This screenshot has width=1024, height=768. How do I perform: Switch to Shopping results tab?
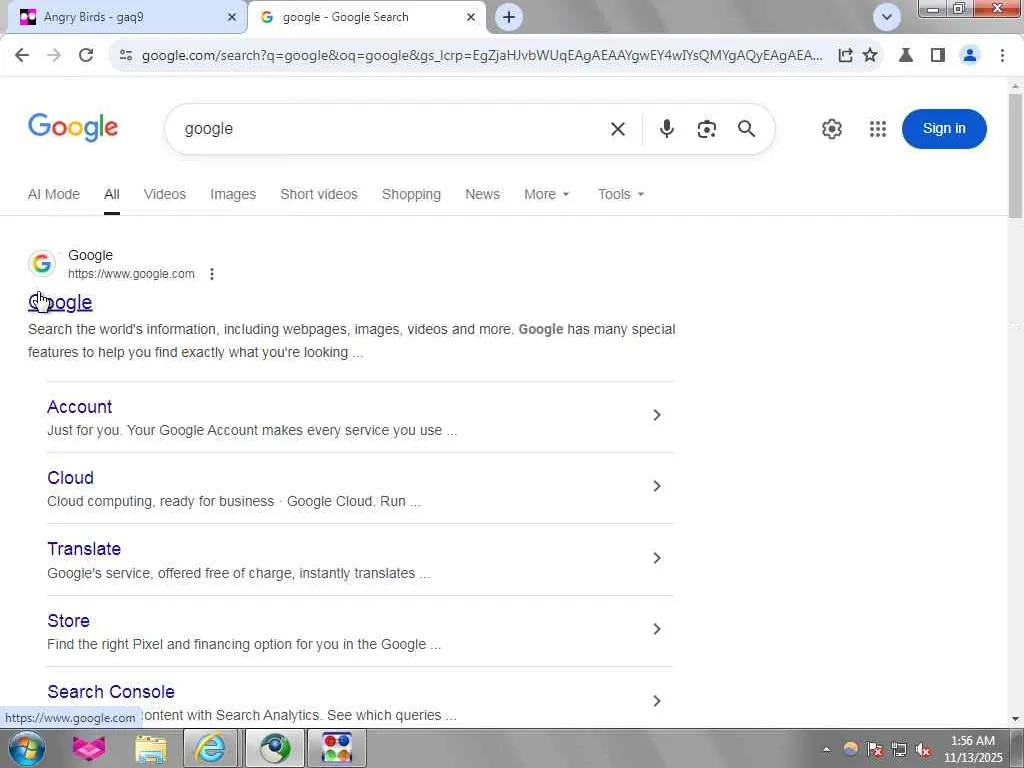(x=411, y=195)
